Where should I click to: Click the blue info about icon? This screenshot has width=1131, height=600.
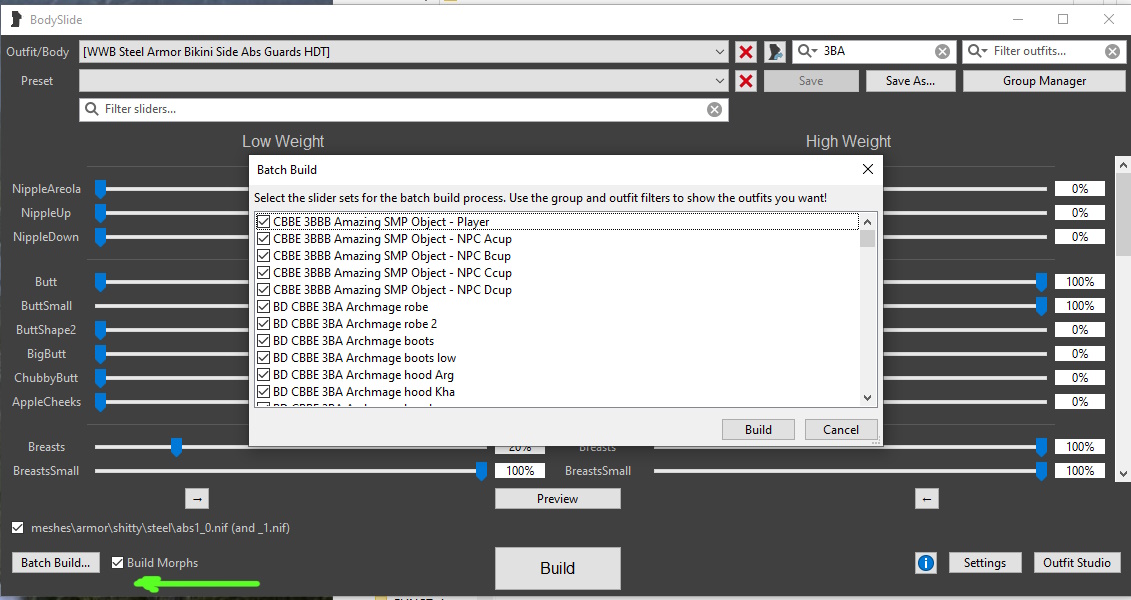[926, 563]
